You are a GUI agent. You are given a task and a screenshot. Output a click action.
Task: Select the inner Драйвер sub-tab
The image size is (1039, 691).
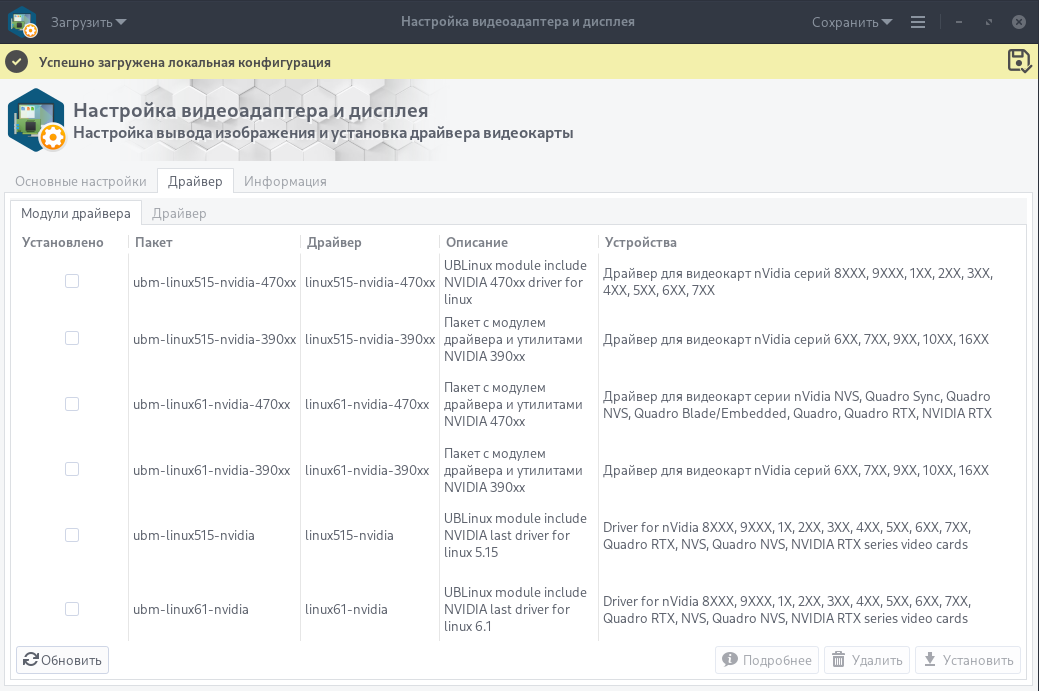179,213
